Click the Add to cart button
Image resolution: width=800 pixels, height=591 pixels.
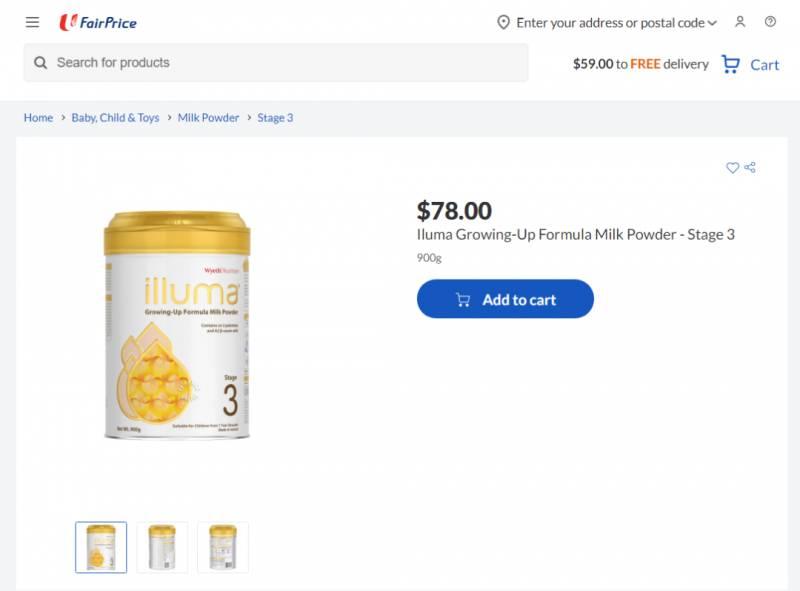(x=505, y=299)
